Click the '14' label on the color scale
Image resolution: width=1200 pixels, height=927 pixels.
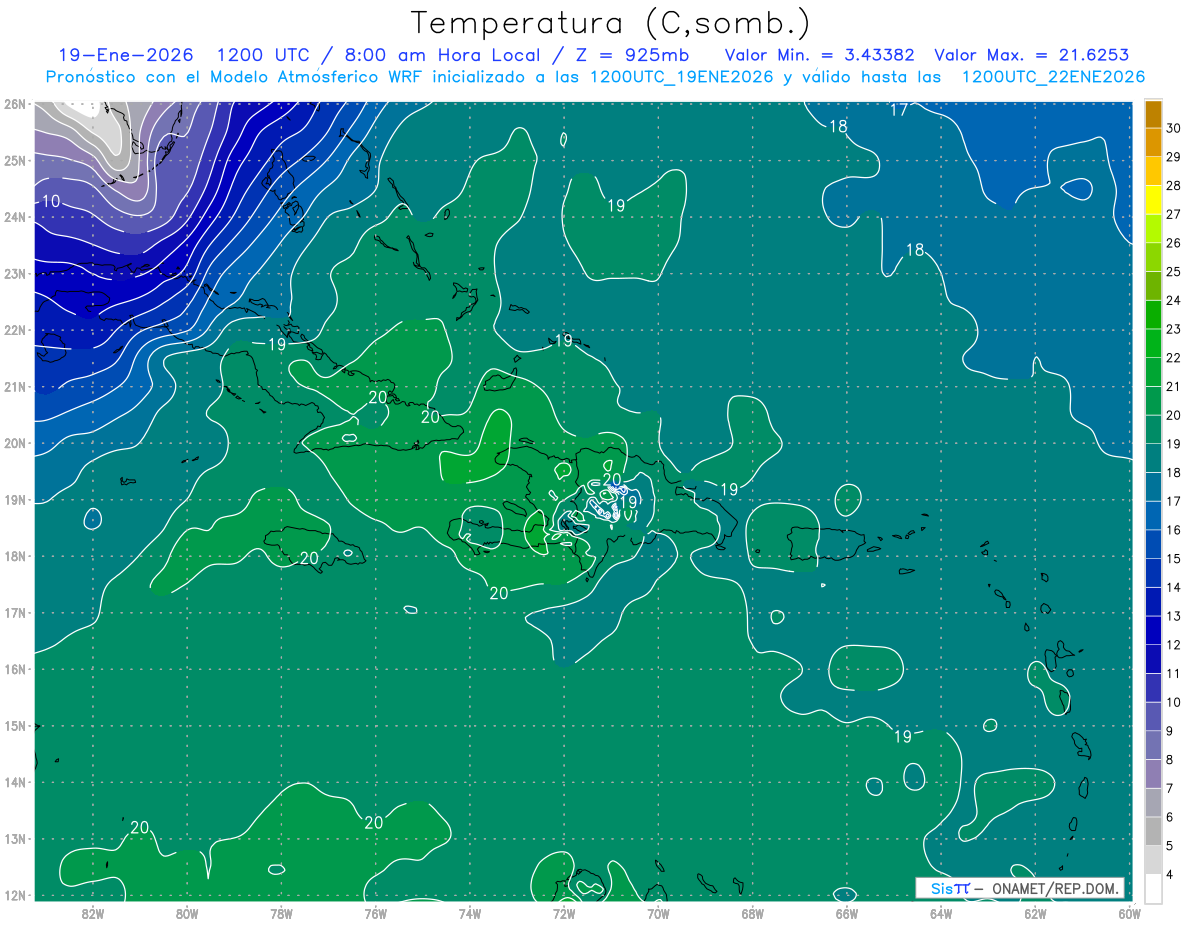[1174, 587]
